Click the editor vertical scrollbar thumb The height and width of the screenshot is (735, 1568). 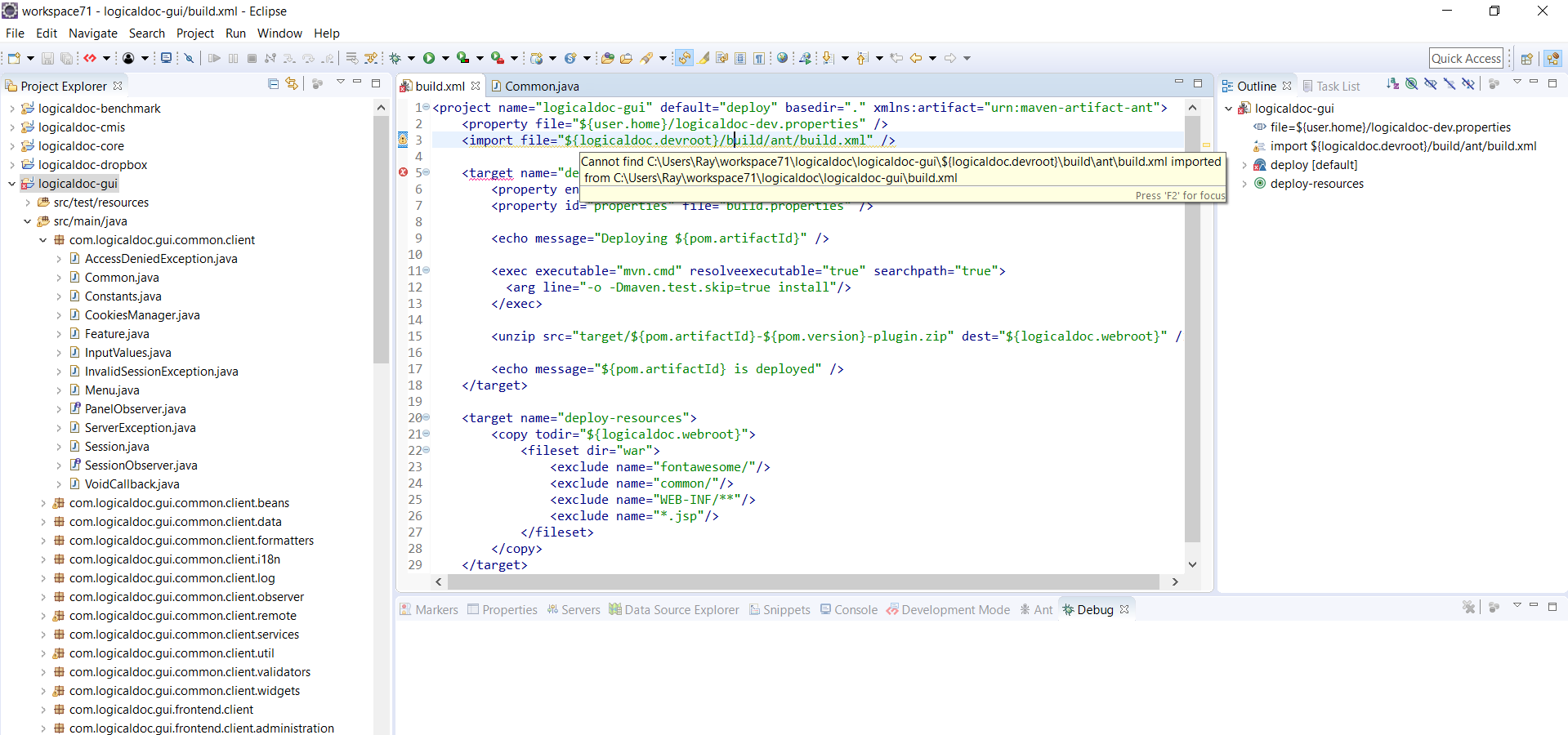pos(1192,330)
